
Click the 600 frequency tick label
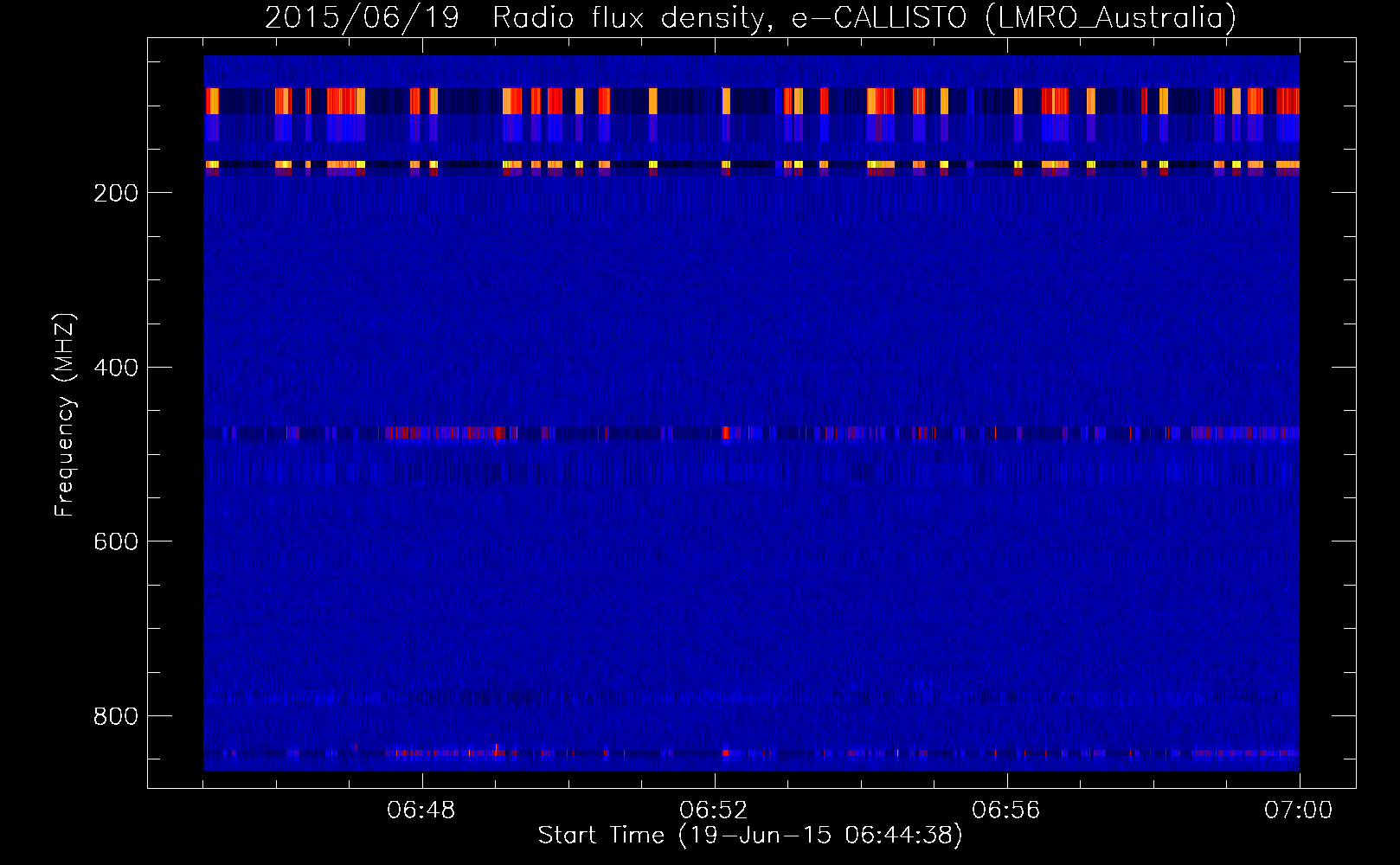coord(115,541)
